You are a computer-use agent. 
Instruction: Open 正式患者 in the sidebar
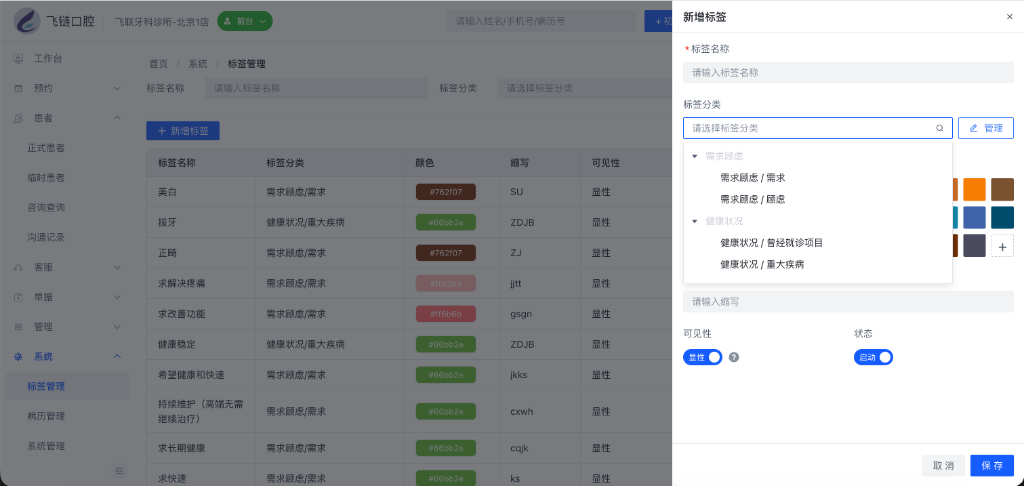(46, 148)
